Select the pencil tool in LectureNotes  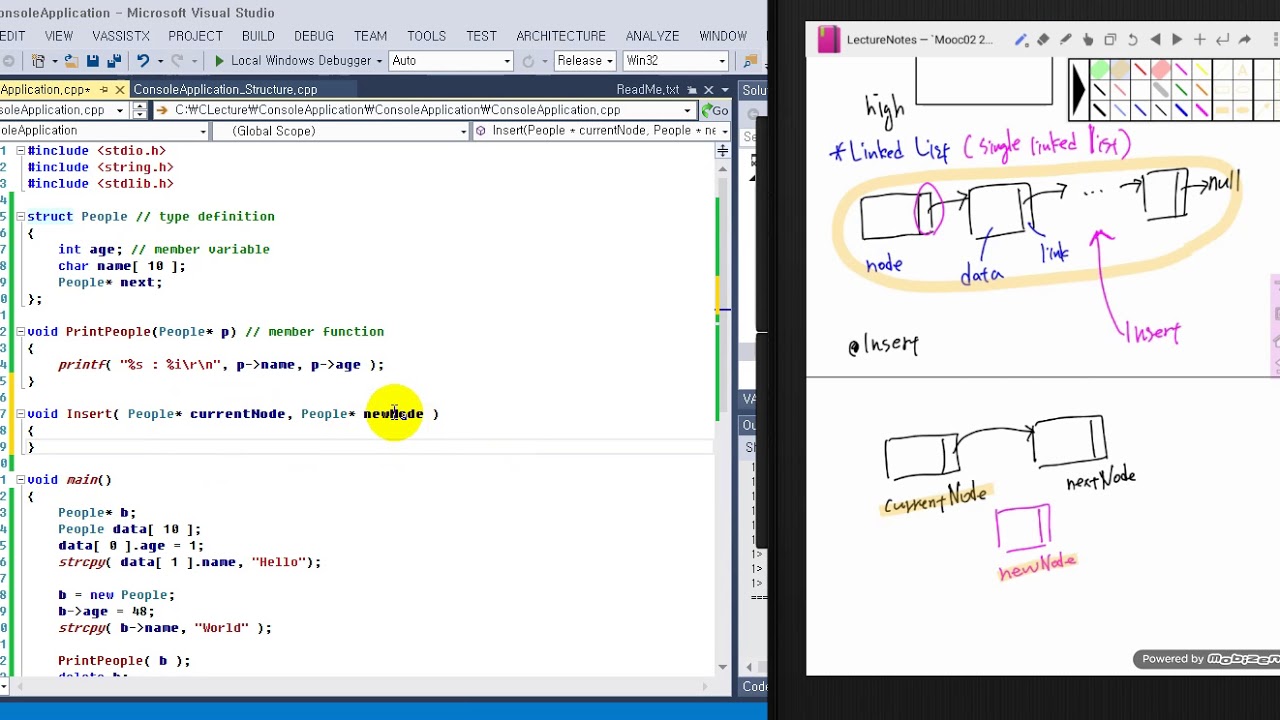[x=1020, y=40]
